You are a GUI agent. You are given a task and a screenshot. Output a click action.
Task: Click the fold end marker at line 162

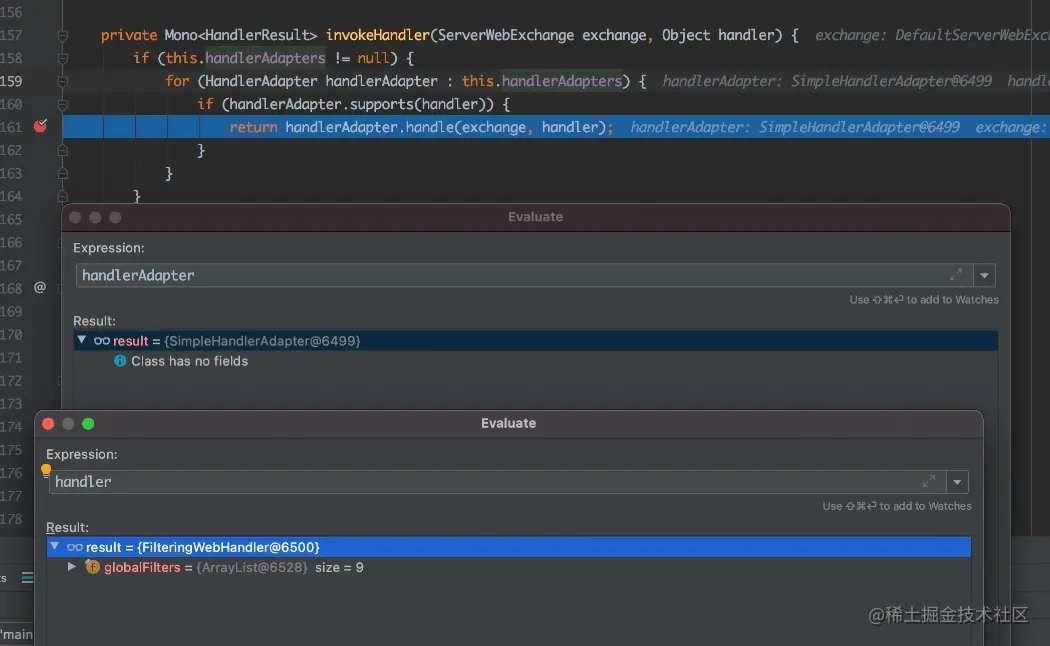[x=62, y=151]
